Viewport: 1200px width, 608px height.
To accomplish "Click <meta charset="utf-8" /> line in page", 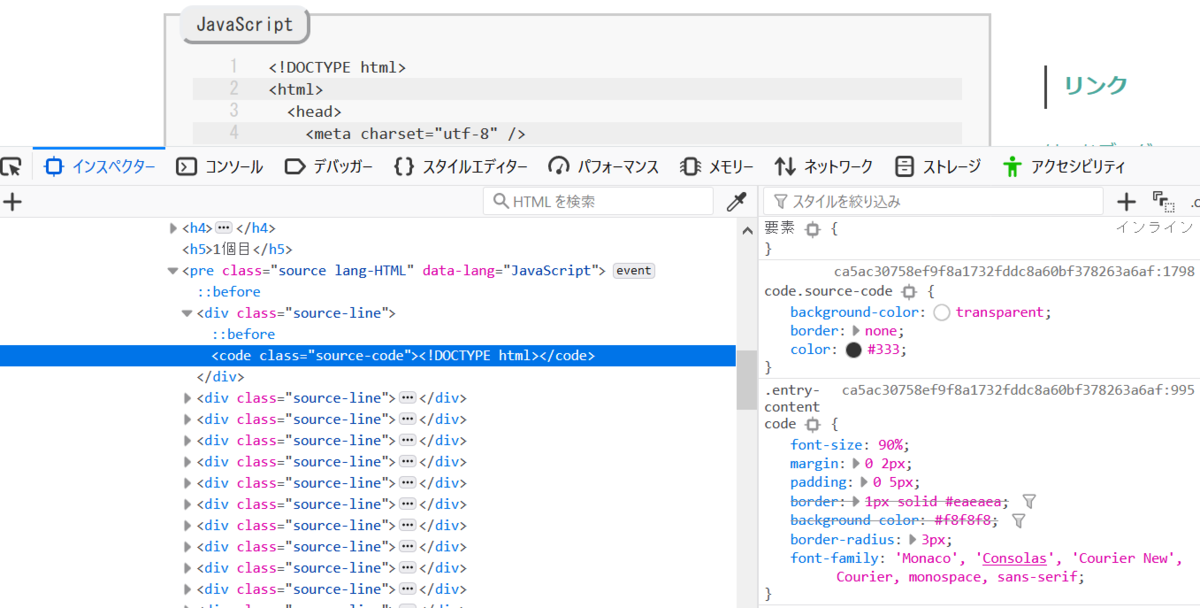I will tap(415, 133).
